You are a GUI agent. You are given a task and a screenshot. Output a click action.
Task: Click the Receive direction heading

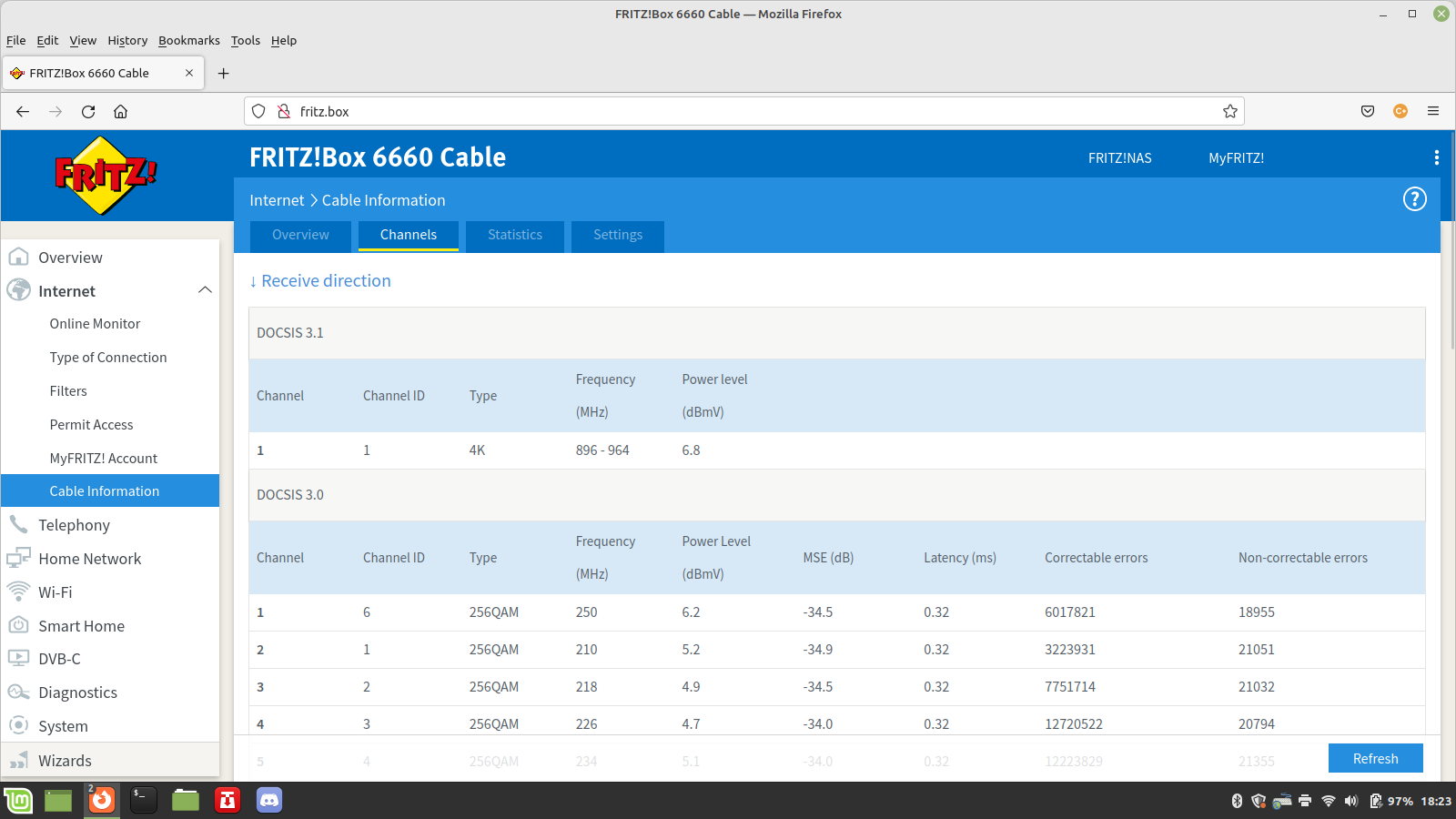coord(320,281)
